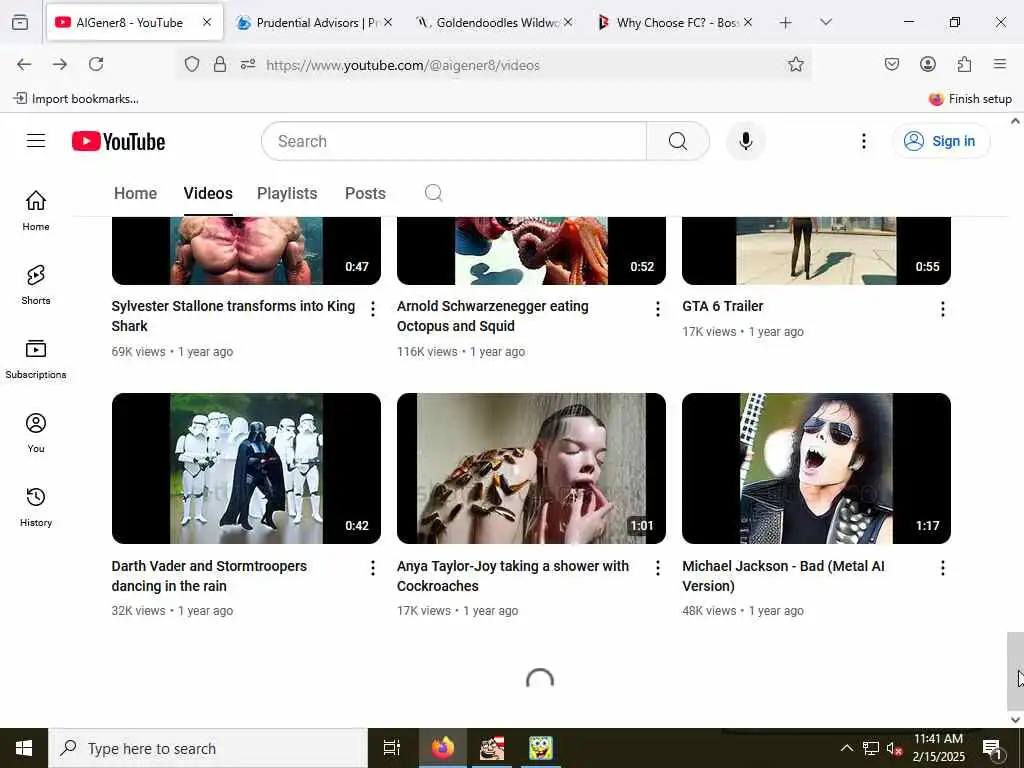Image resolution: width=1024 pixels, height=768 pixels.
Task: Open options for Arnold Schwarzenegger Octopus video
Action: point(658,309)
